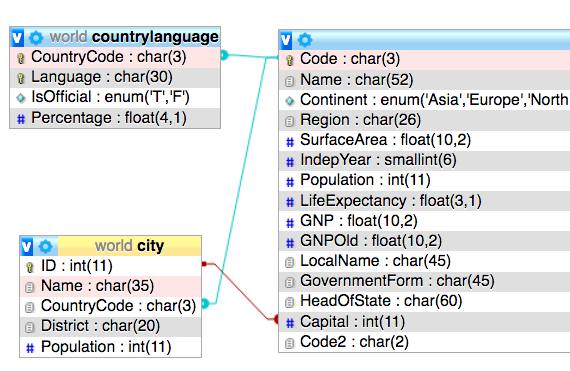Select the HeadOfState : char(60) column
Screen dimensions: 570x371
425,301
